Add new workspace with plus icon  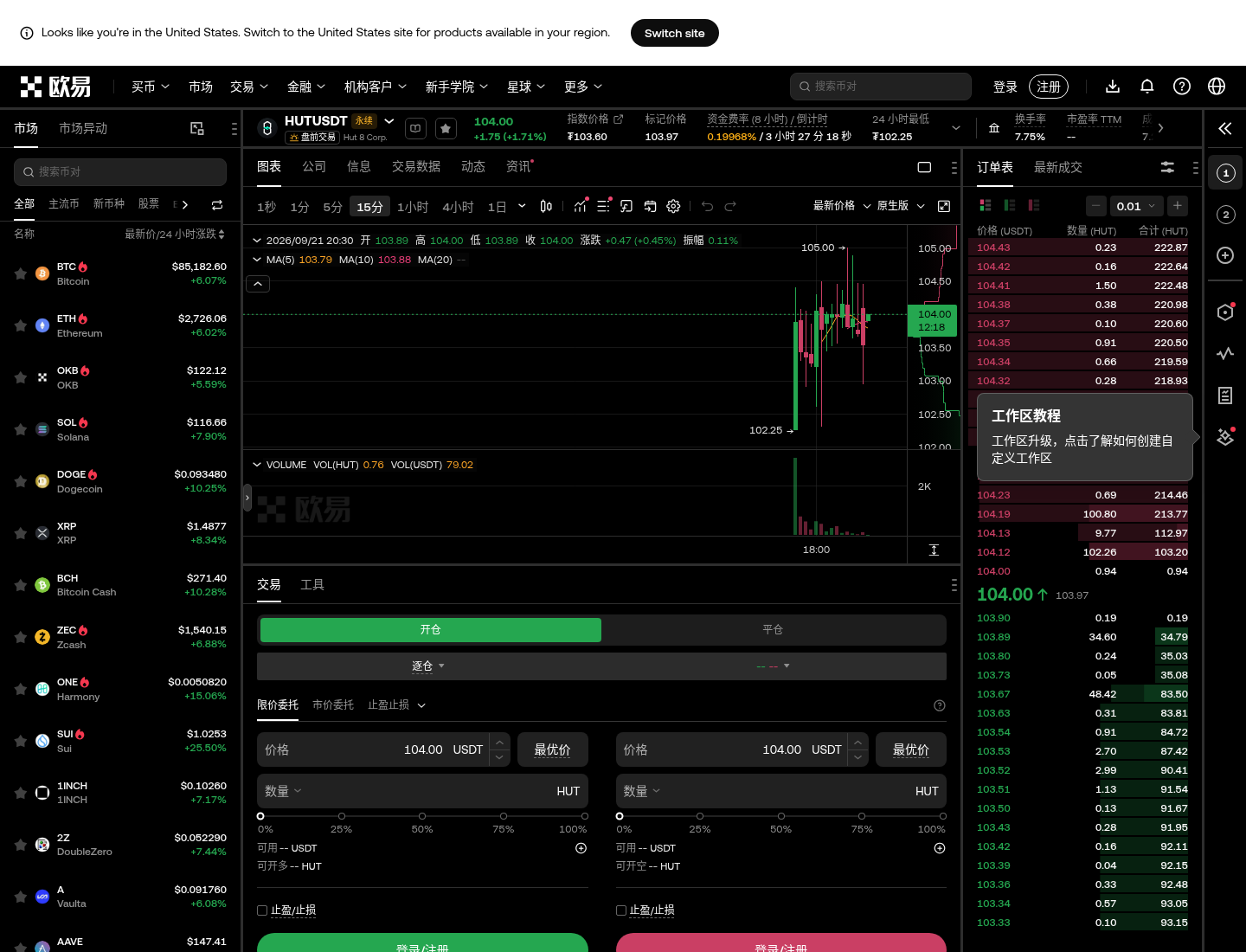(x=1225, y=255)
